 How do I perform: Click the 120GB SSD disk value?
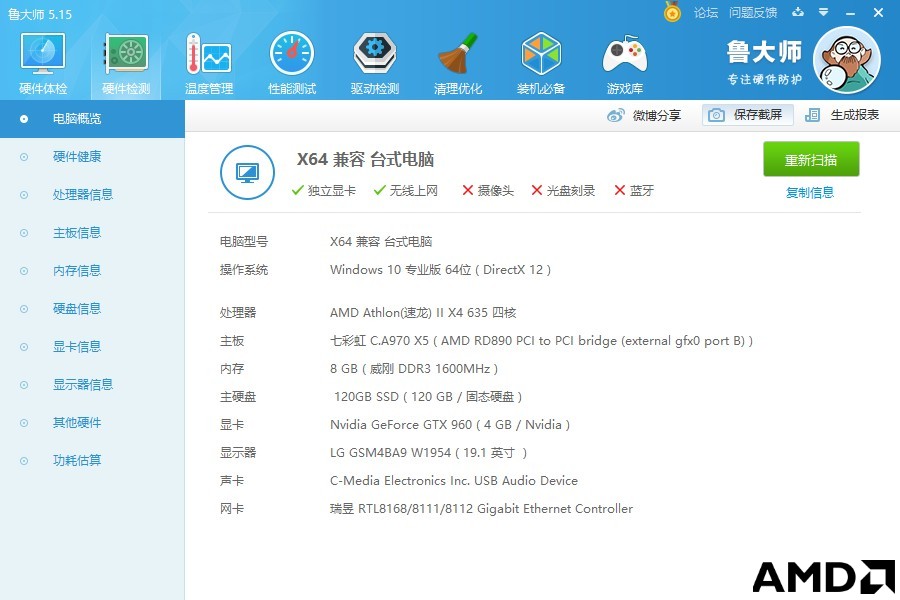428,397
